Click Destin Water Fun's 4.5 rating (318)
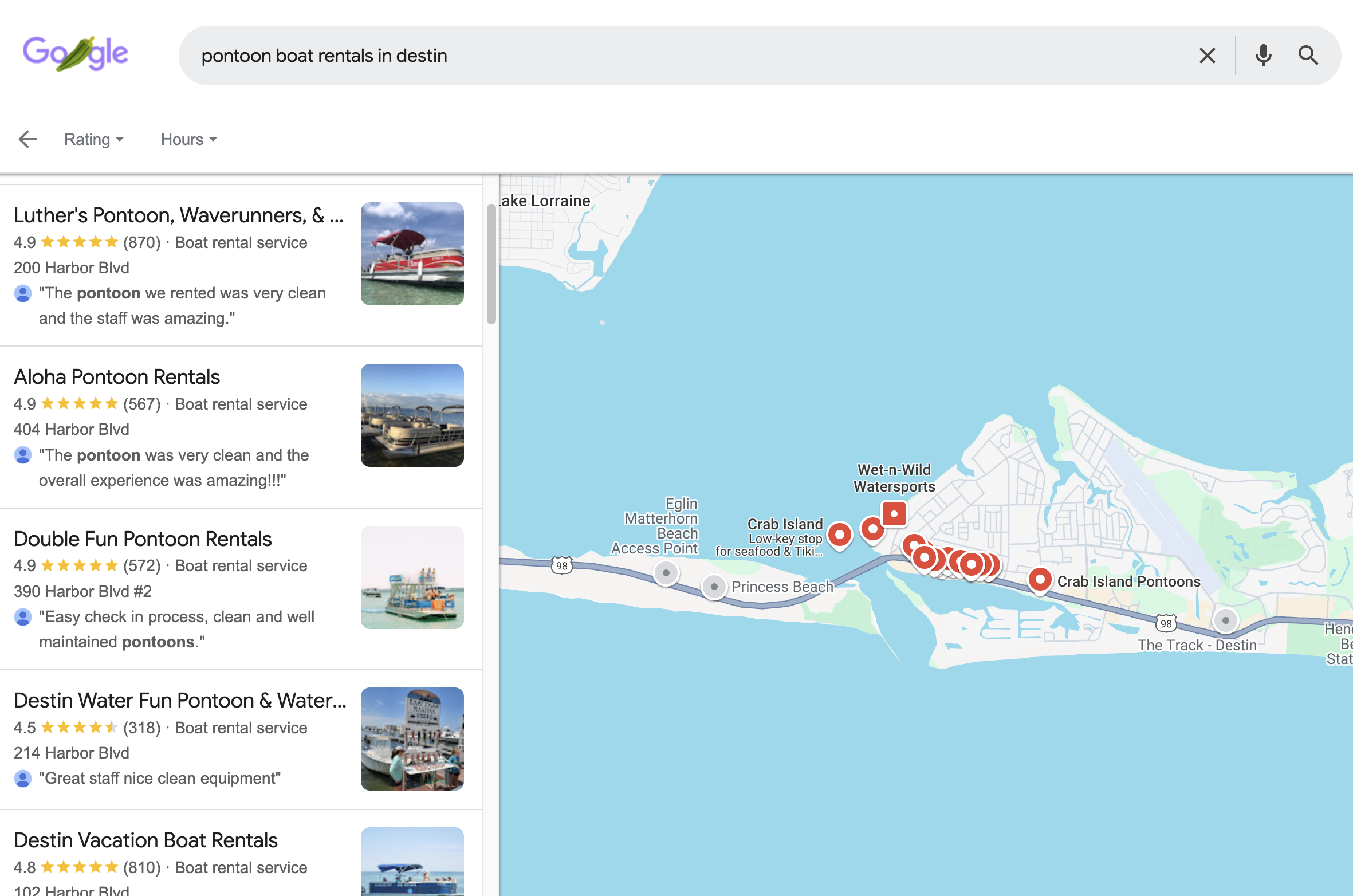This screenshot has width=1353, height=896. pos(87,728)
